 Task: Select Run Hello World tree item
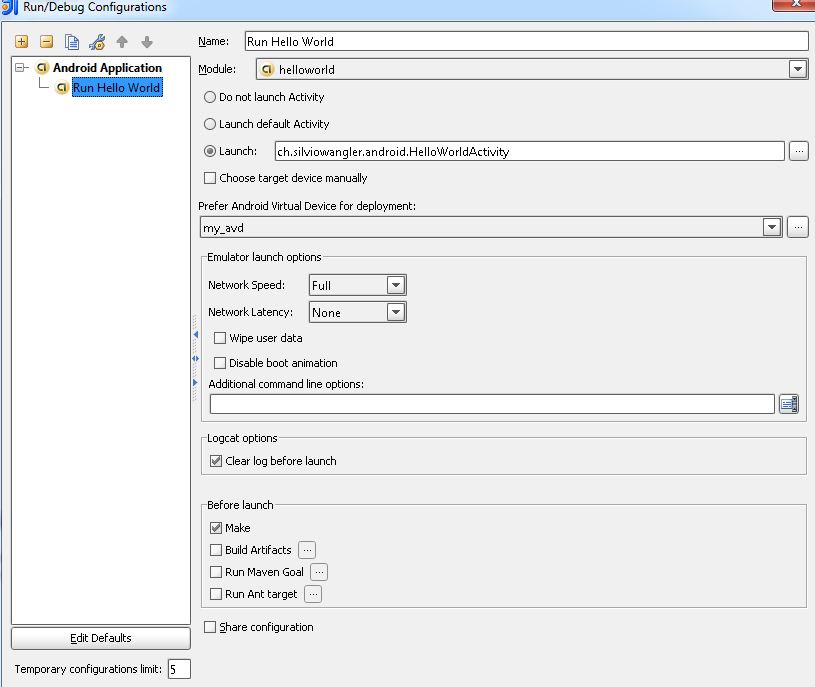[x=117, y=87]
